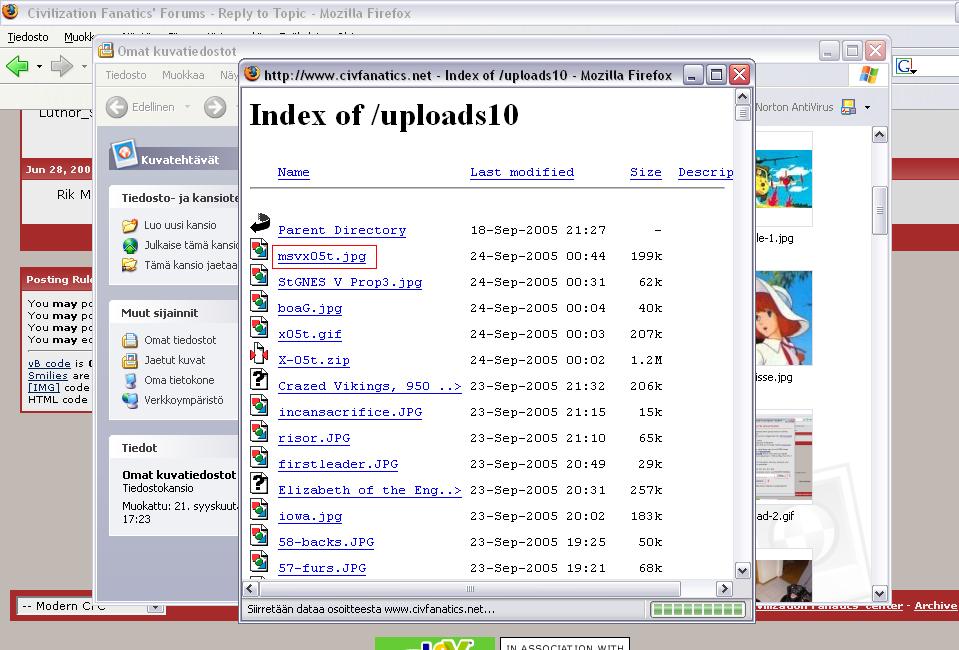This screenshot has height=650, width=959.
Task: Open the firstleader.JPG link
Action: tap(338, 464)
